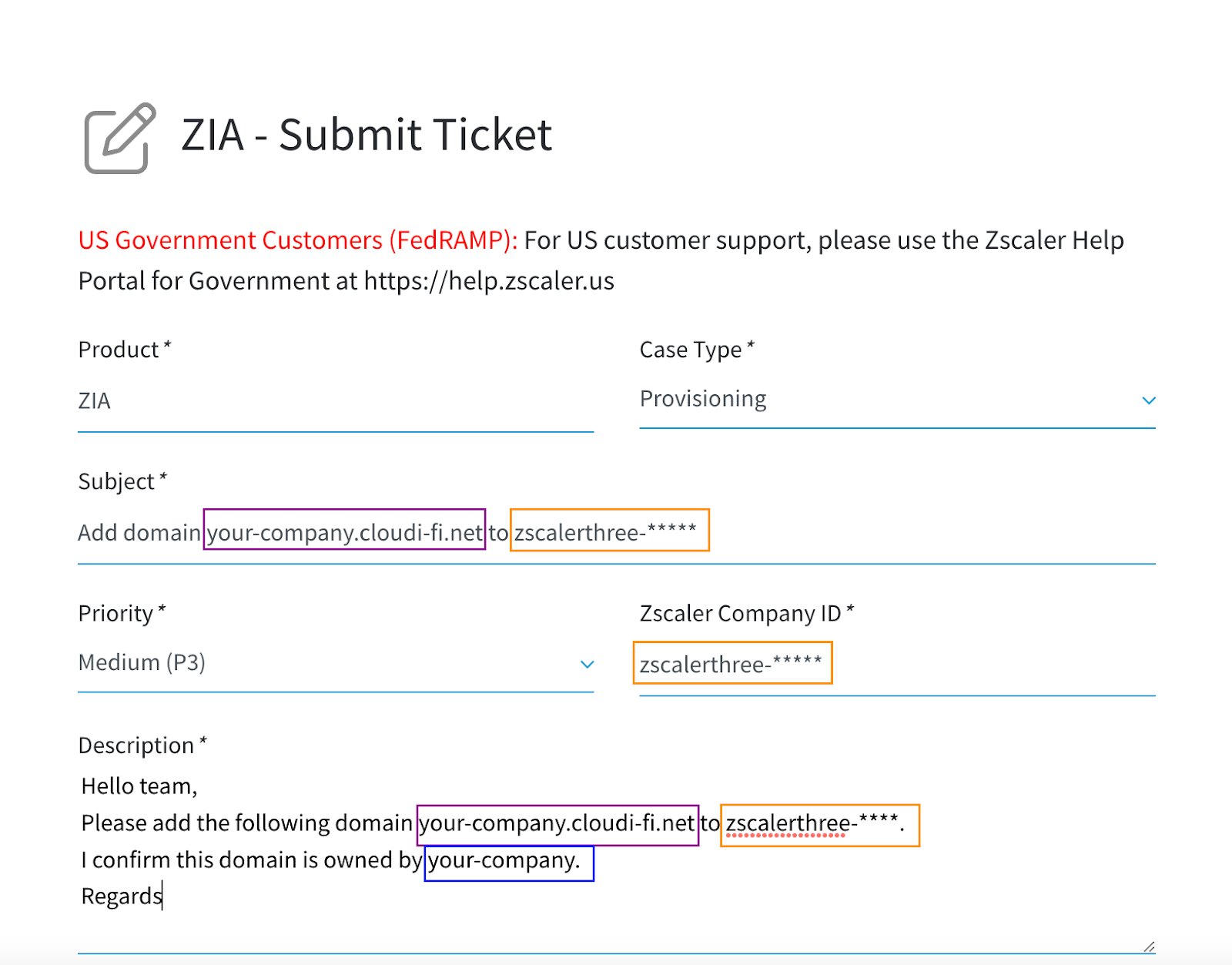Viewport: 1232px width, 965px height.
Task: Click the Submit Ticket edit pencil icon
Action: click(120, 138)
